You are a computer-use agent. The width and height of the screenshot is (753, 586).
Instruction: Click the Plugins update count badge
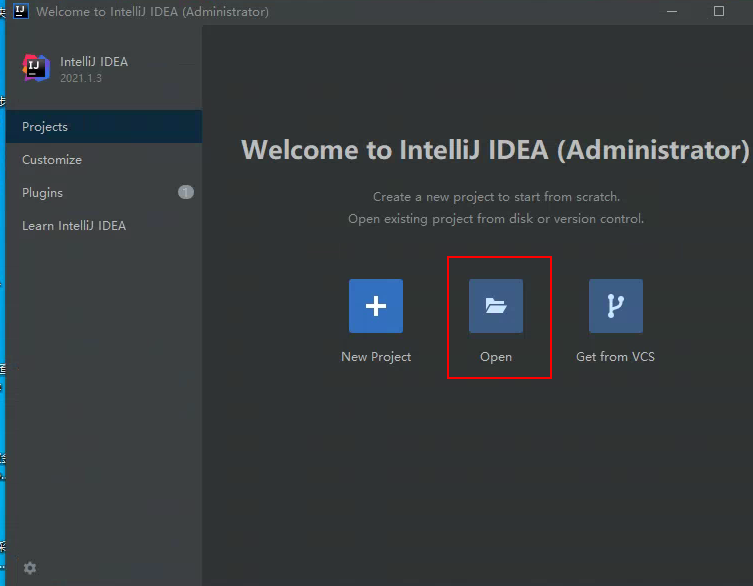[x=186, y=192]
